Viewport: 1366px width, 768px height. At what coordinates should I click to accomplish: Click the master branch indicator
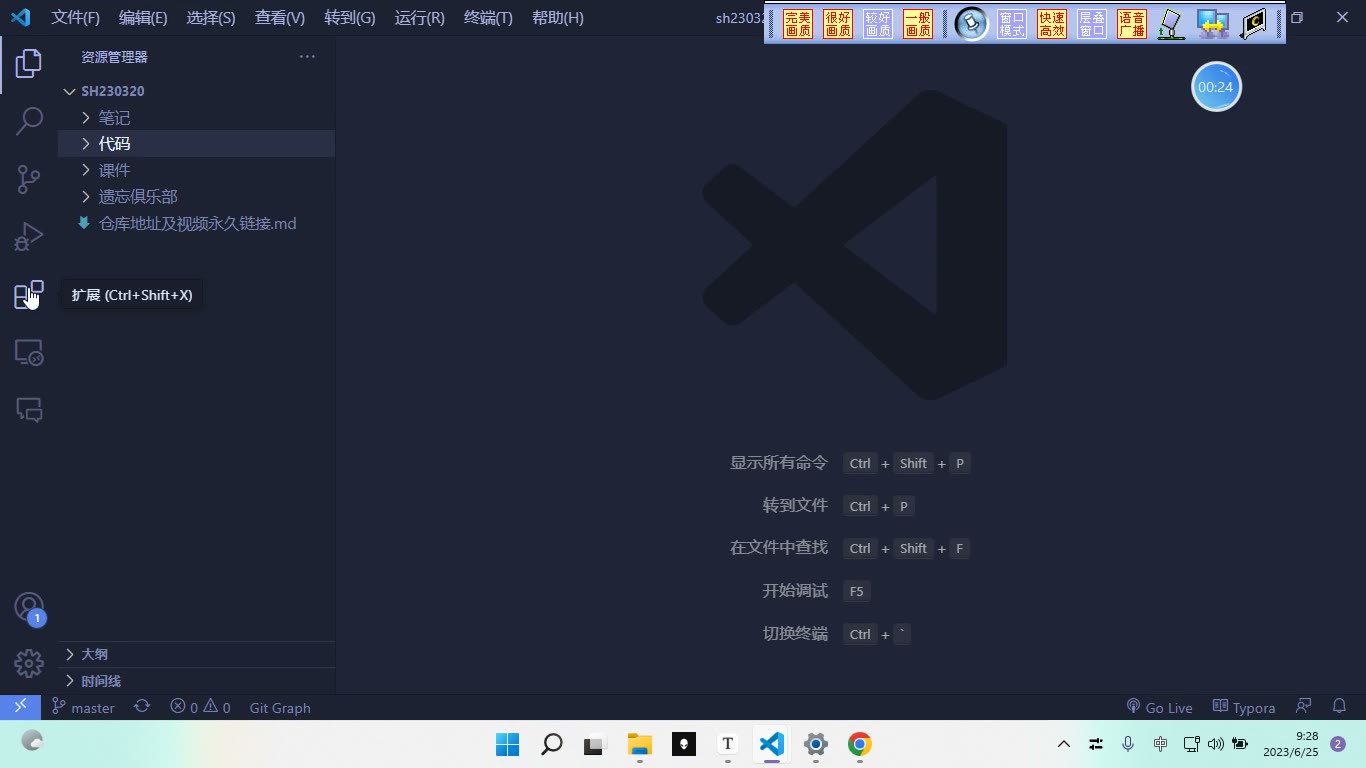coord(83,707)
